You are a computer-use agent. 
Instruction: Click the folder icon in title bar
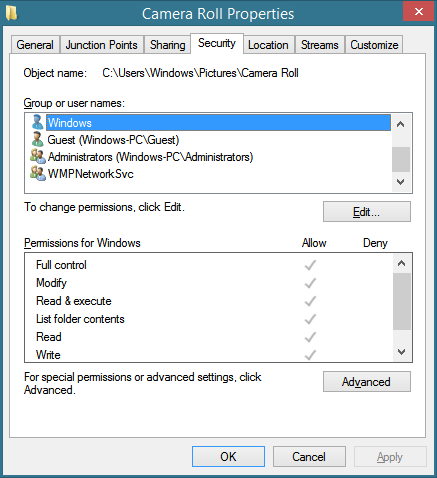pyautogui.click(x=12, y=13)
